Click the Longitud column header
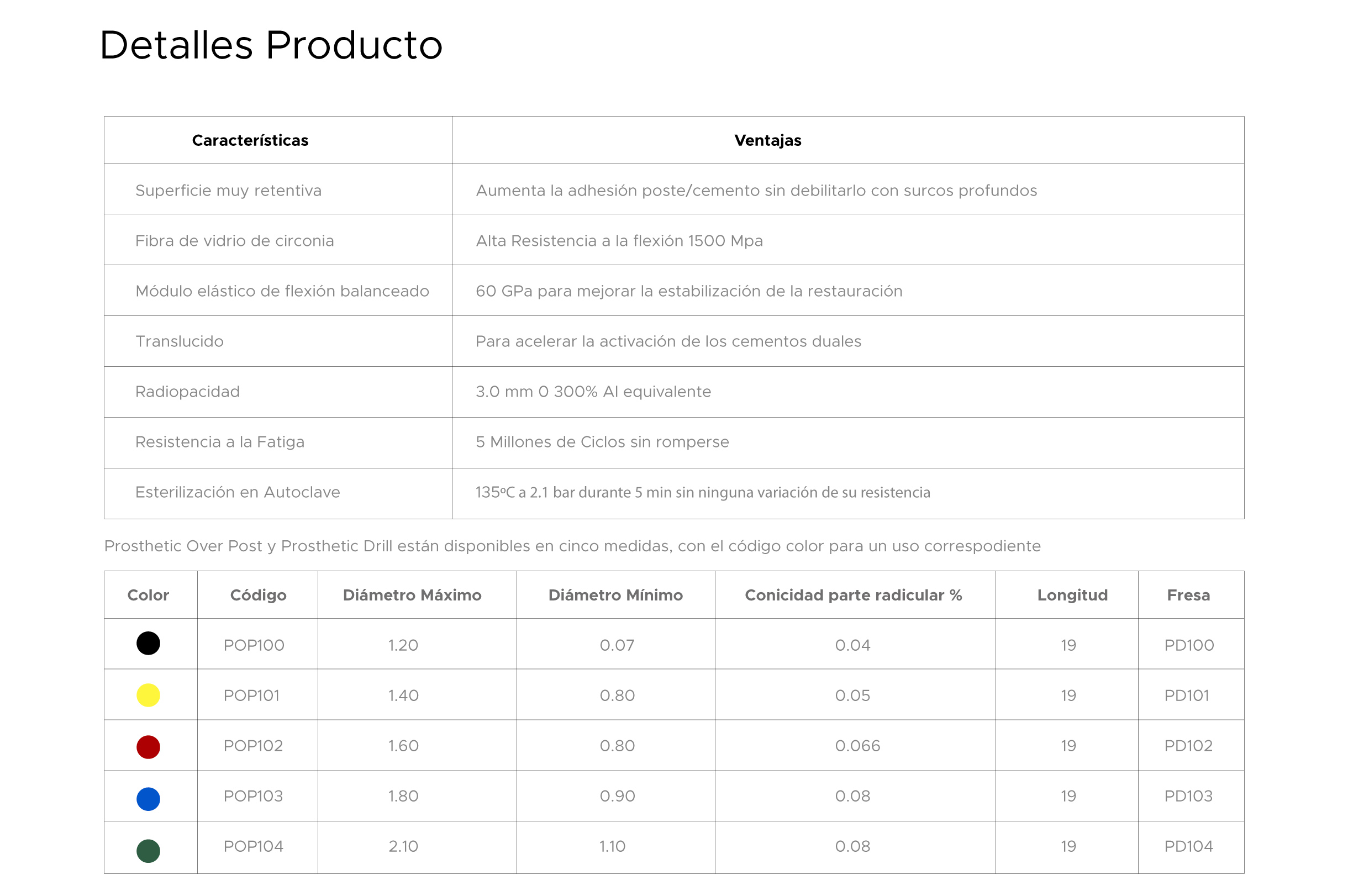 (1072, 595)
